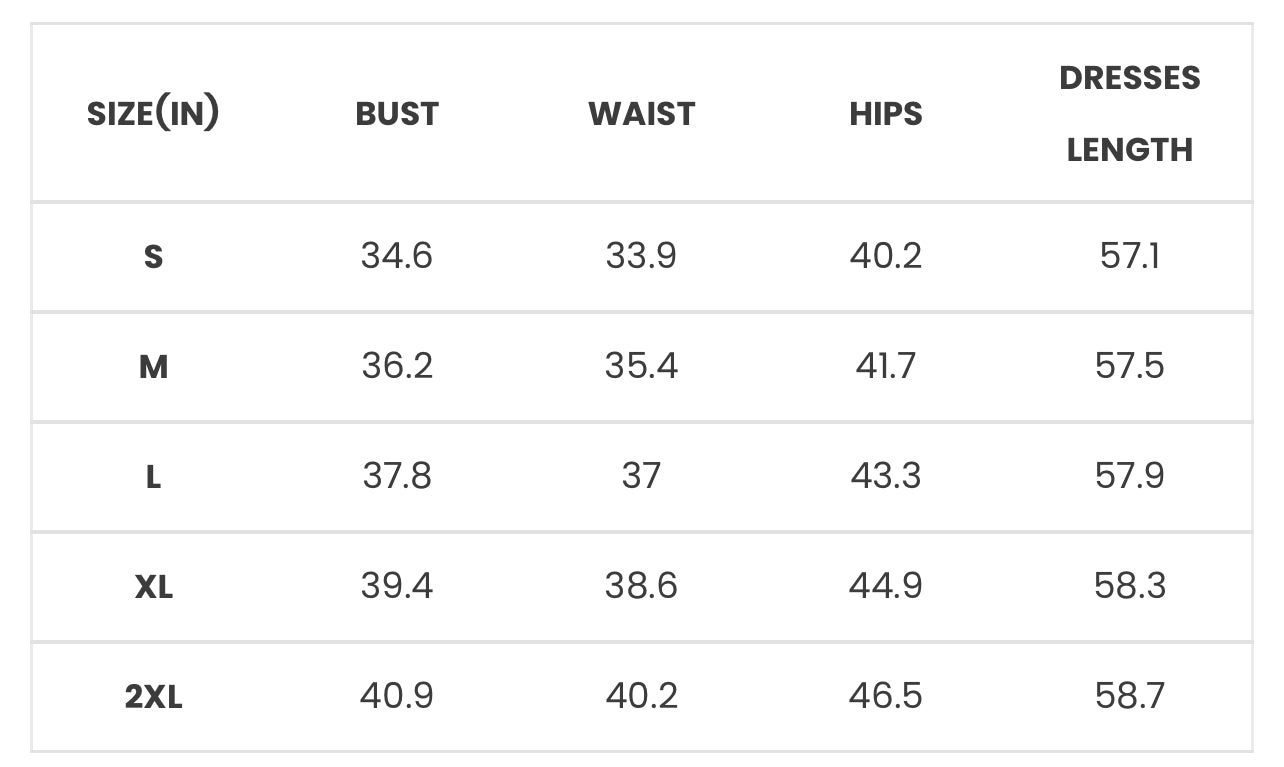Click the S size row label

pos(153,257)
